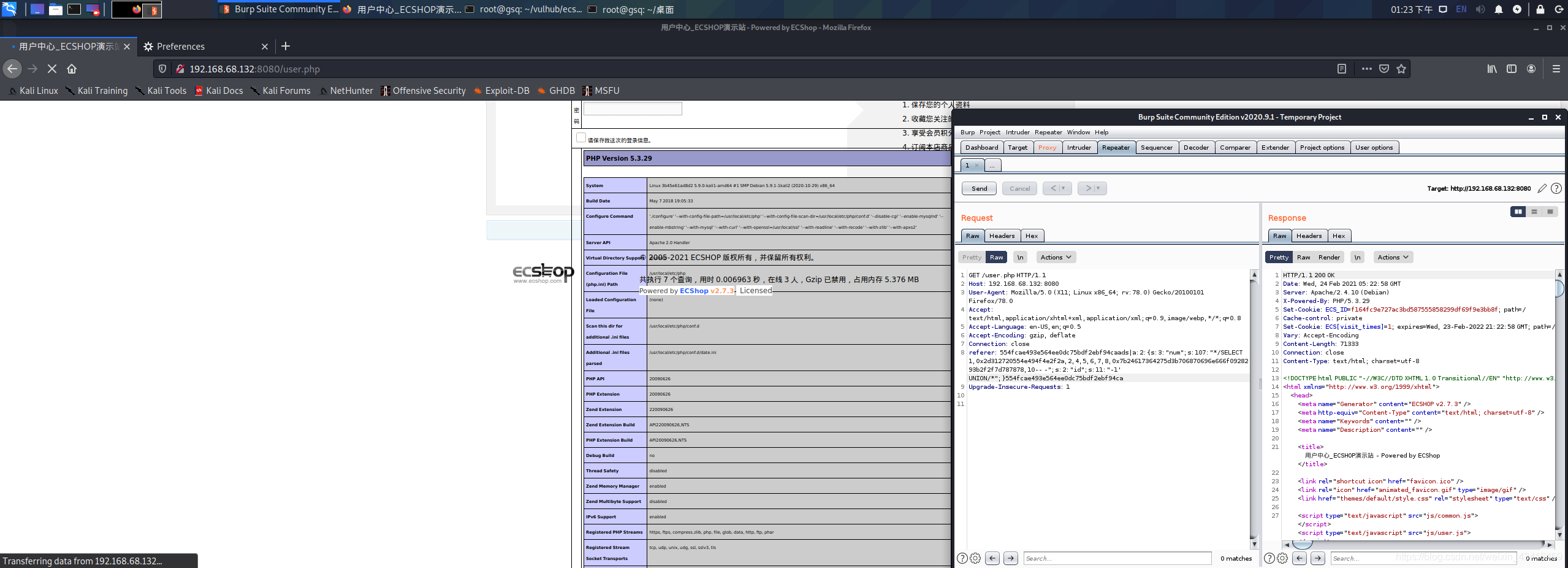1568x568 pixels.
Task: Open Burp Repeater help question mark near target
Action: (1556, 188)
